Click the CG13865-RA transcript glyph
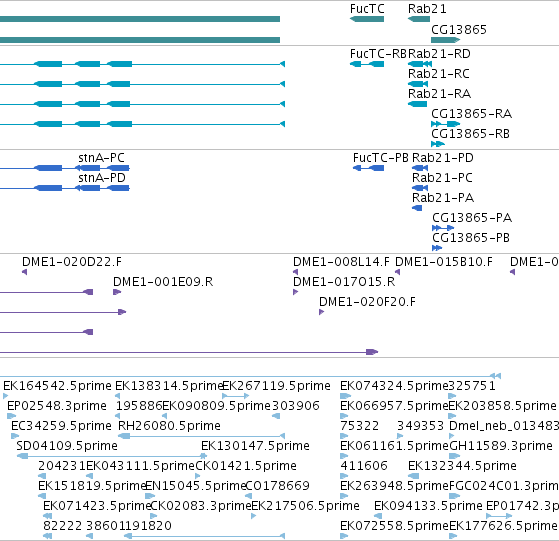 [x=446, y=124]
